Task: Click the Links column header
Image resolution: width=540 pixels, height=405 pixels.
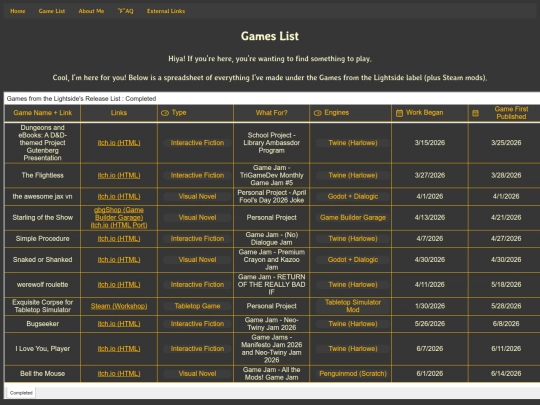Action: click(119, 113)
